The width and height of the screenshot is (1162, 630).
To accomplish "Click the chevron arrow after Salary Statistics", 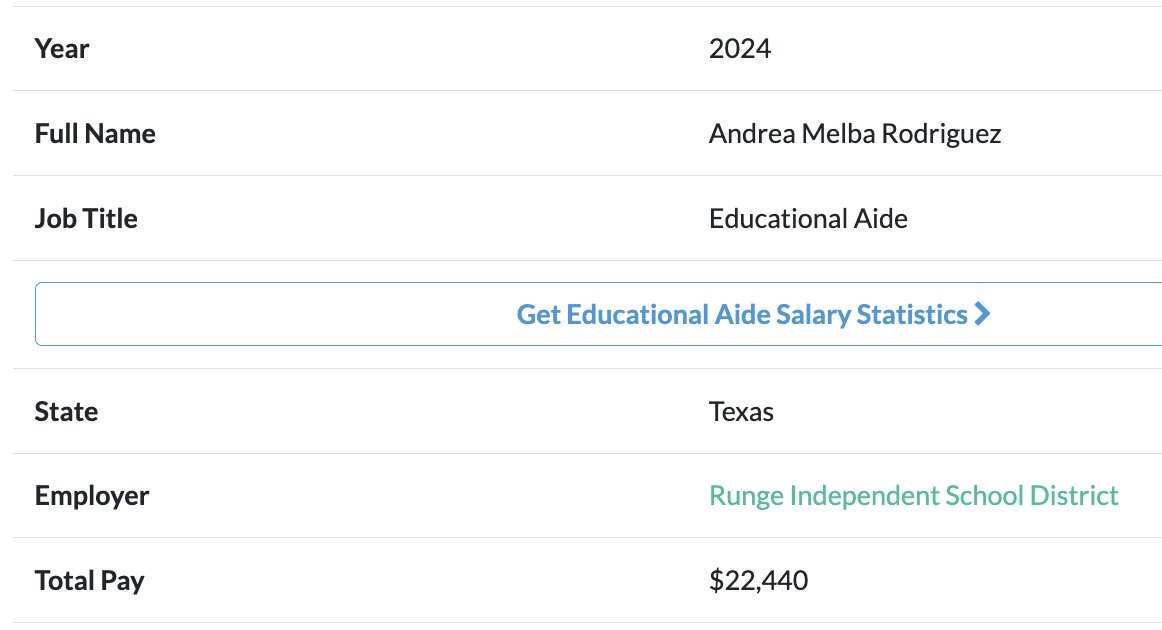I will pos(983,315).
